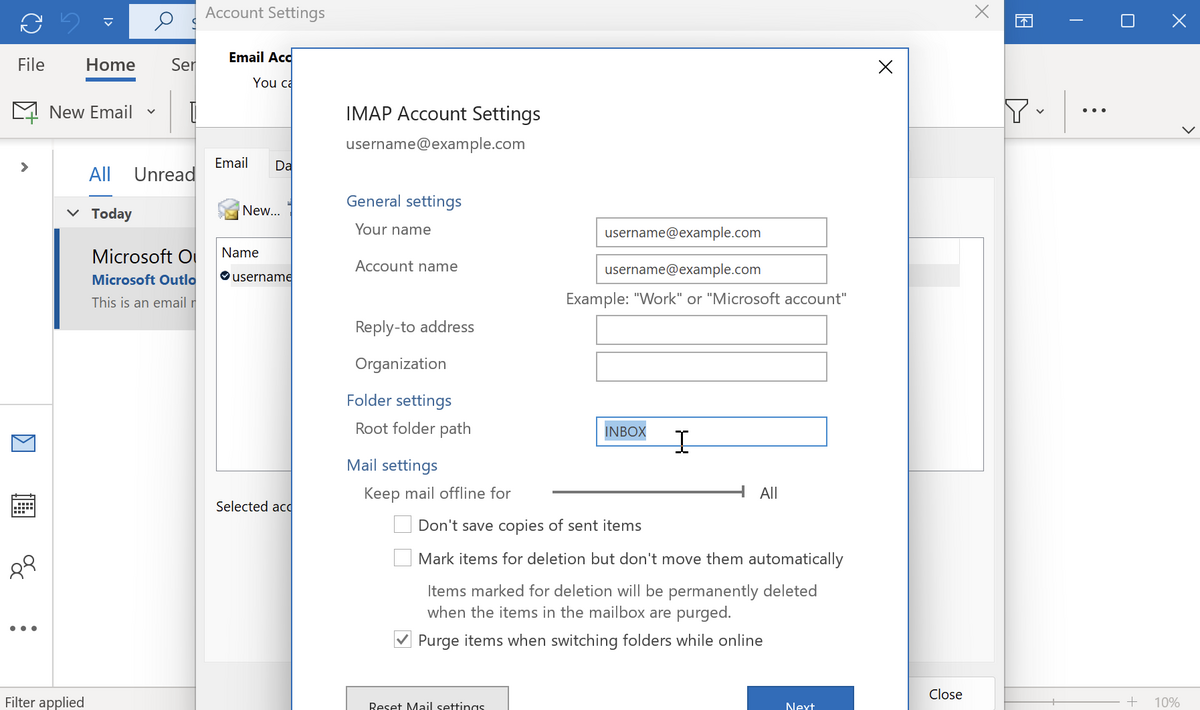Open the Filter dropdown arrow
Image resolution: width=1200 pixels, height=710 pixels.
point(1041,112)
